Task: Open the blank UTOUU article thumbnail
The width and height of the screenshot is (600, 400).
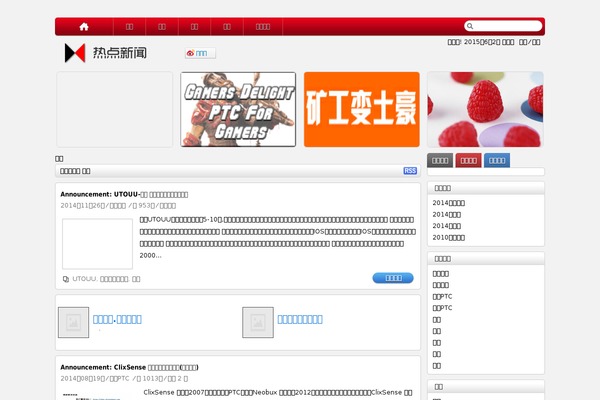Action: pos(98,244)
